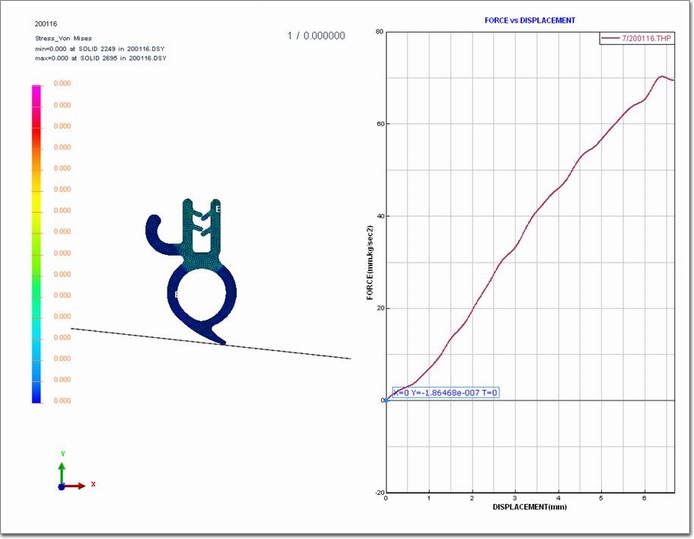The height and width of the screenshot is (539, 694).
Task: Click the dark blue bottom of color legend
Action: click(x=37, y=395)
